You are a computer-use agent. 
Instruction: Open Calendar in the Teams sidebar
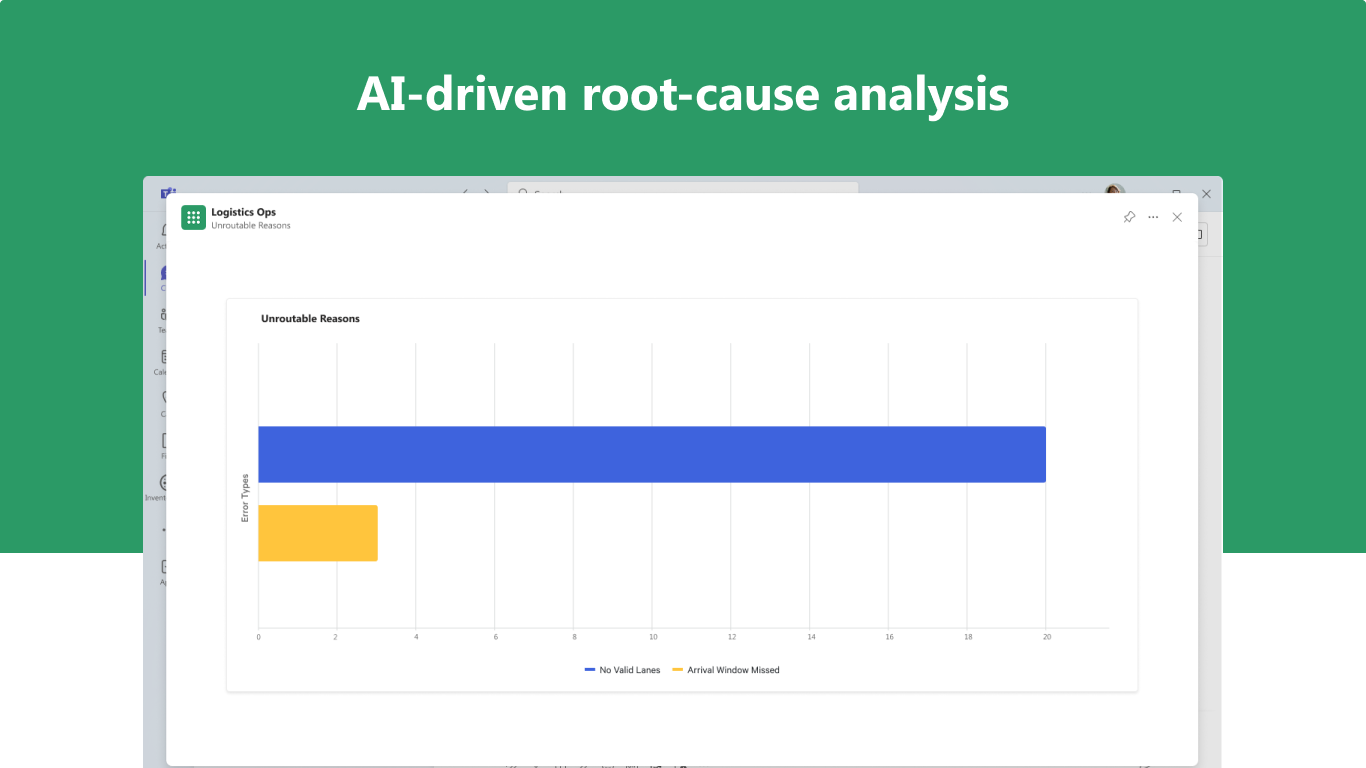(160, 362)
